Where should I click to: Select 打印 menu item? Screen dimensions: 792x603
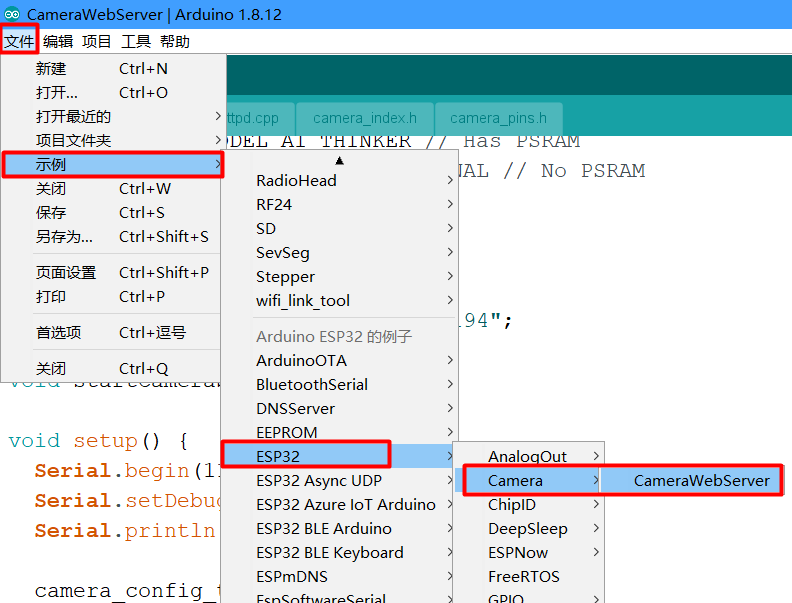[111, 296]
